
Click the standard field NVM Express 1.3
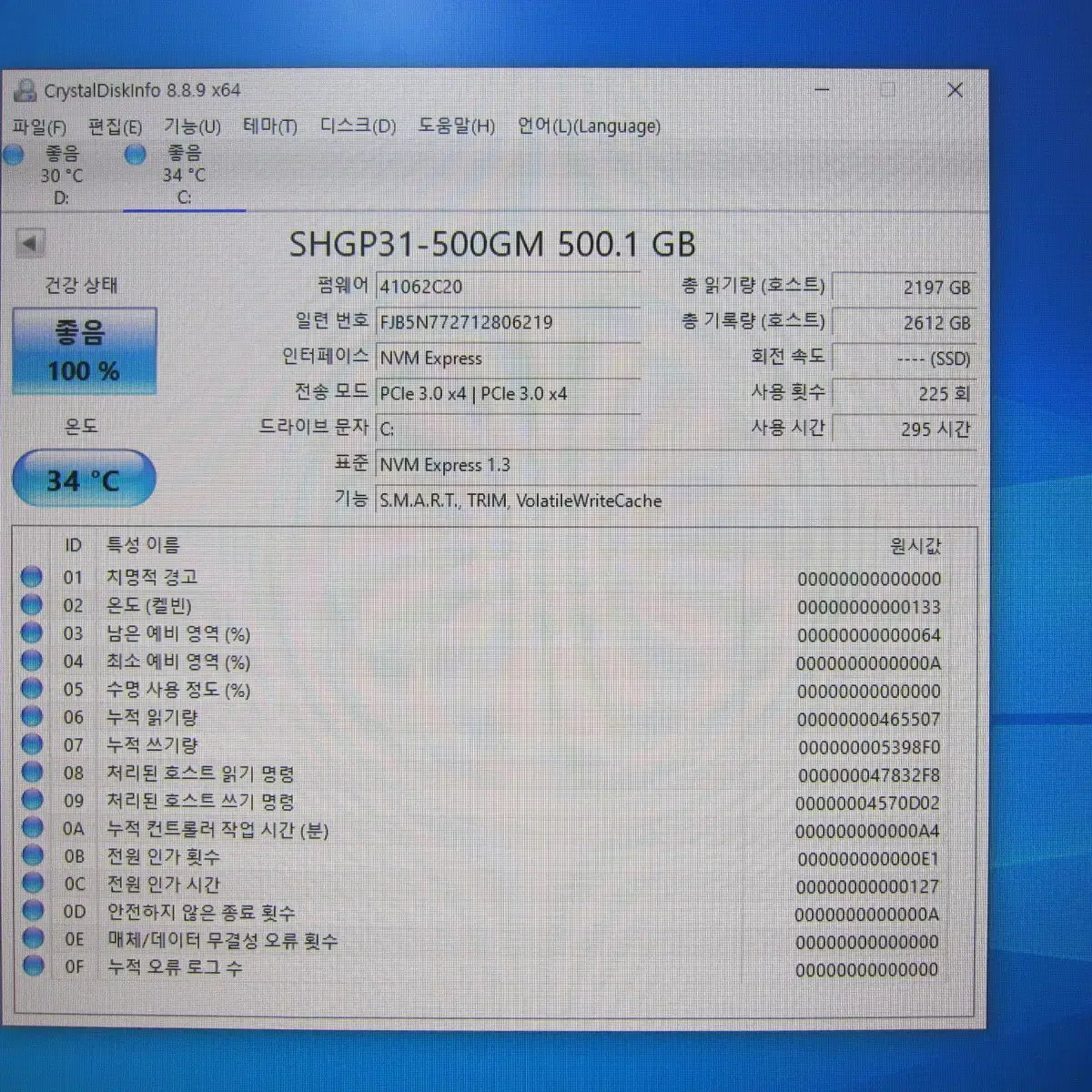pyautogui.click(x=675, y=465)
